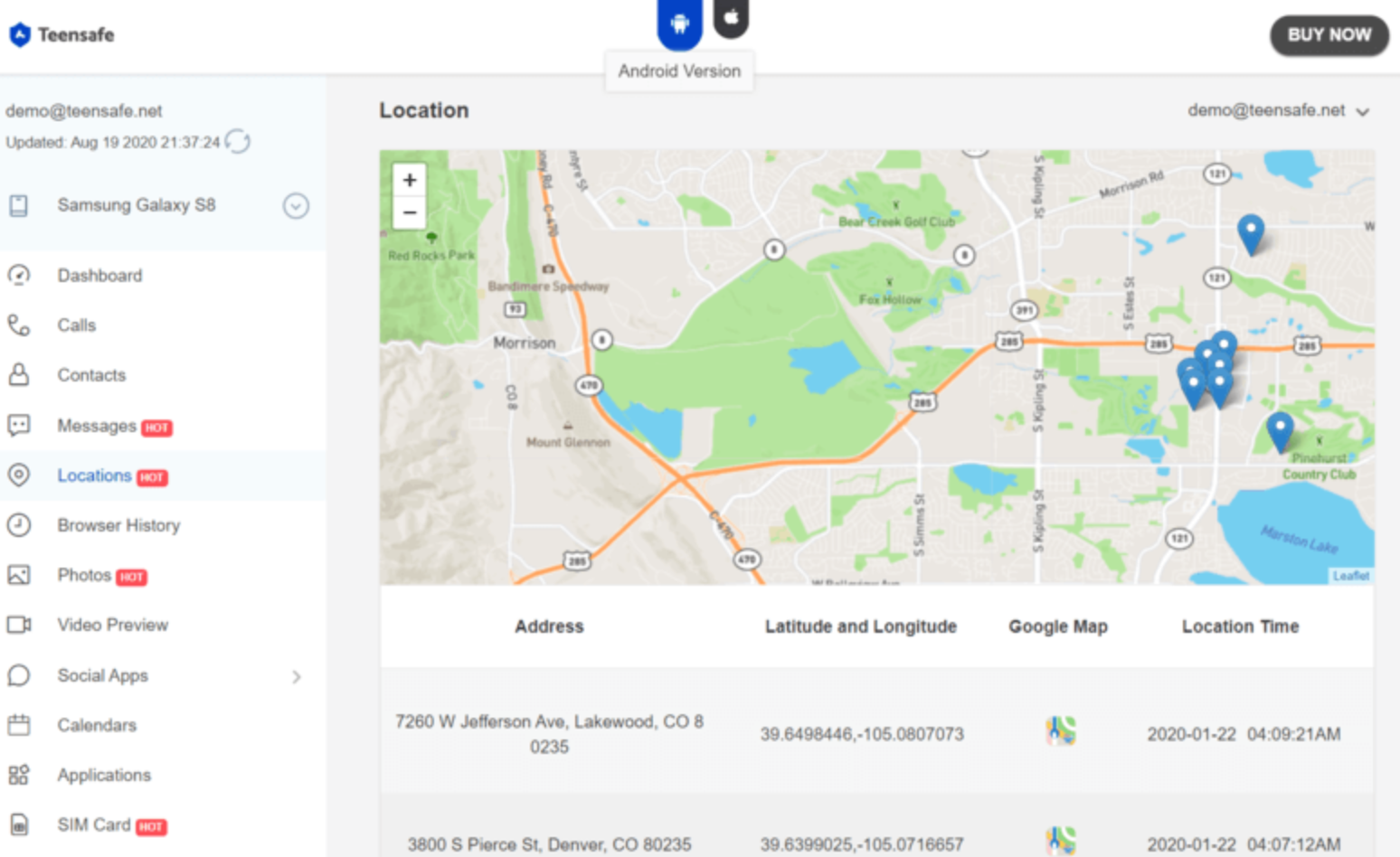Viewport: 1400px width, 857px height.
Task: Open the Applications section
Action: (x=104, y=776)
